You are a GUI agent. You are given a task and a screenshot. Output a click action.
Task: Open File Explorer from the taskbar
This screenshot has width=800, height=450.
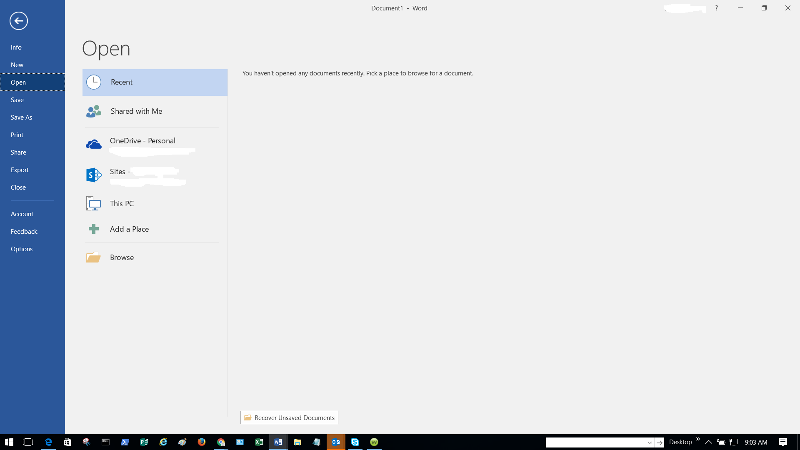297,442
